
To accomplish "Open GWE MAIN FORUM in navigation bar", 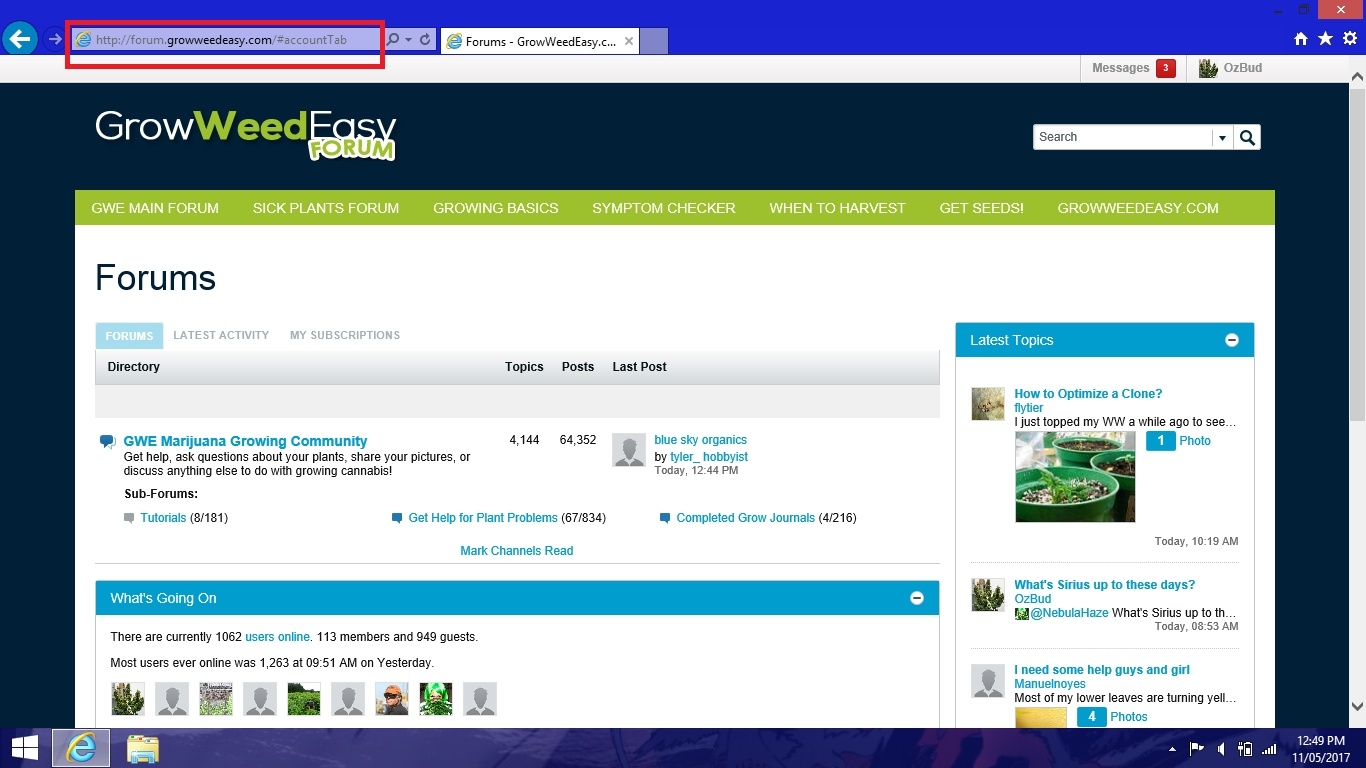I will (155, 208).
